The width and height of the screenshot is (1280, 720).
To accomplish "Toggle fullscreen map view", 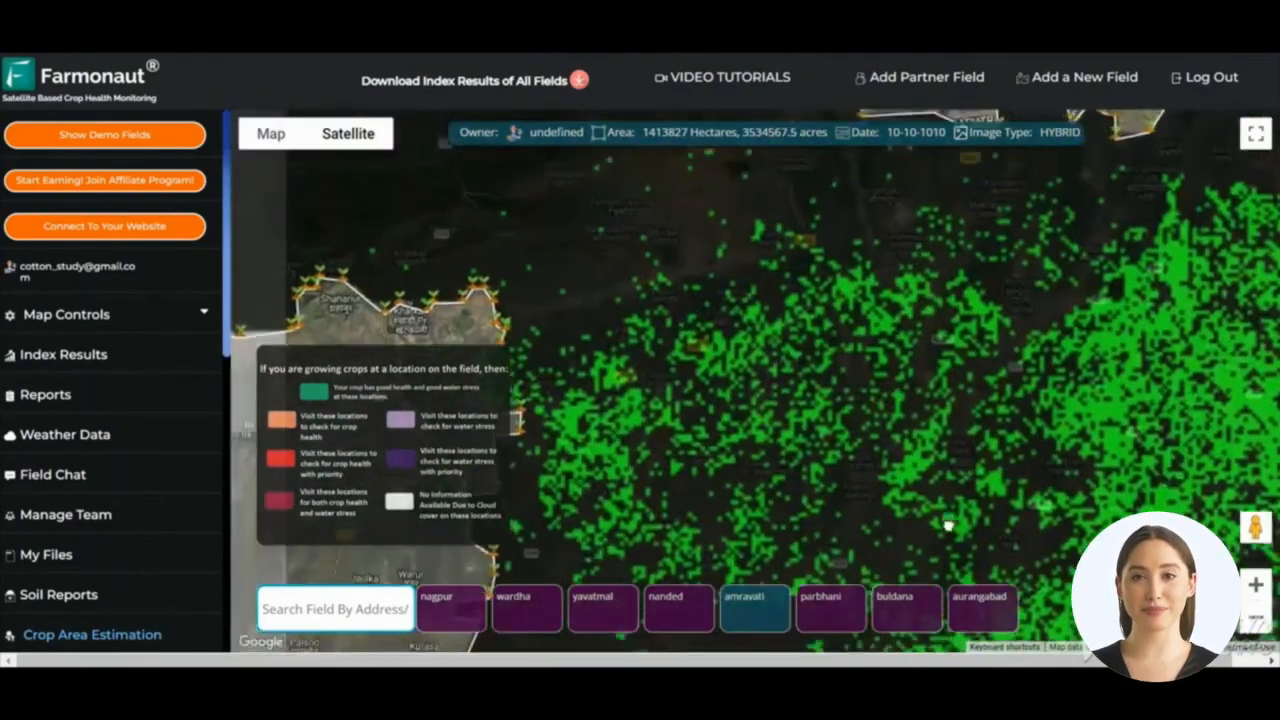I will (x=1256, y=133).
